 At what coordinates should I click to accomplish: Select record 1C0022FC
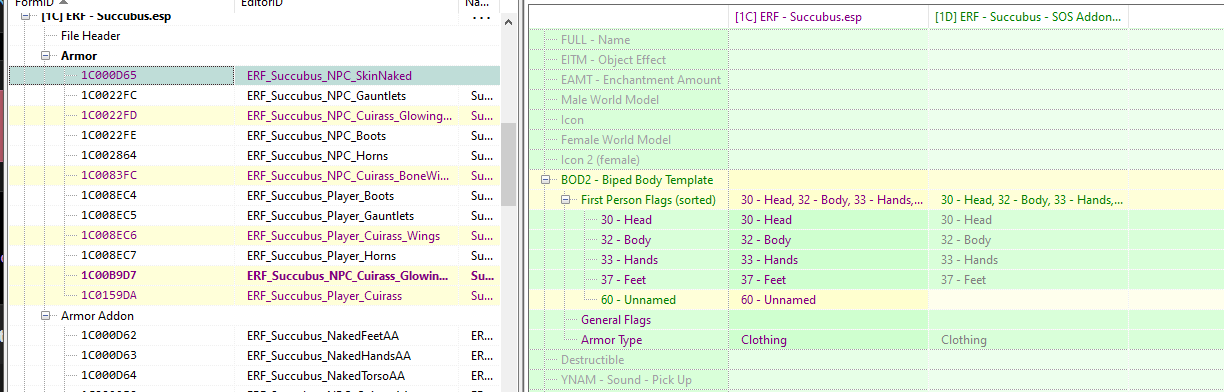(x=109, y=96)
